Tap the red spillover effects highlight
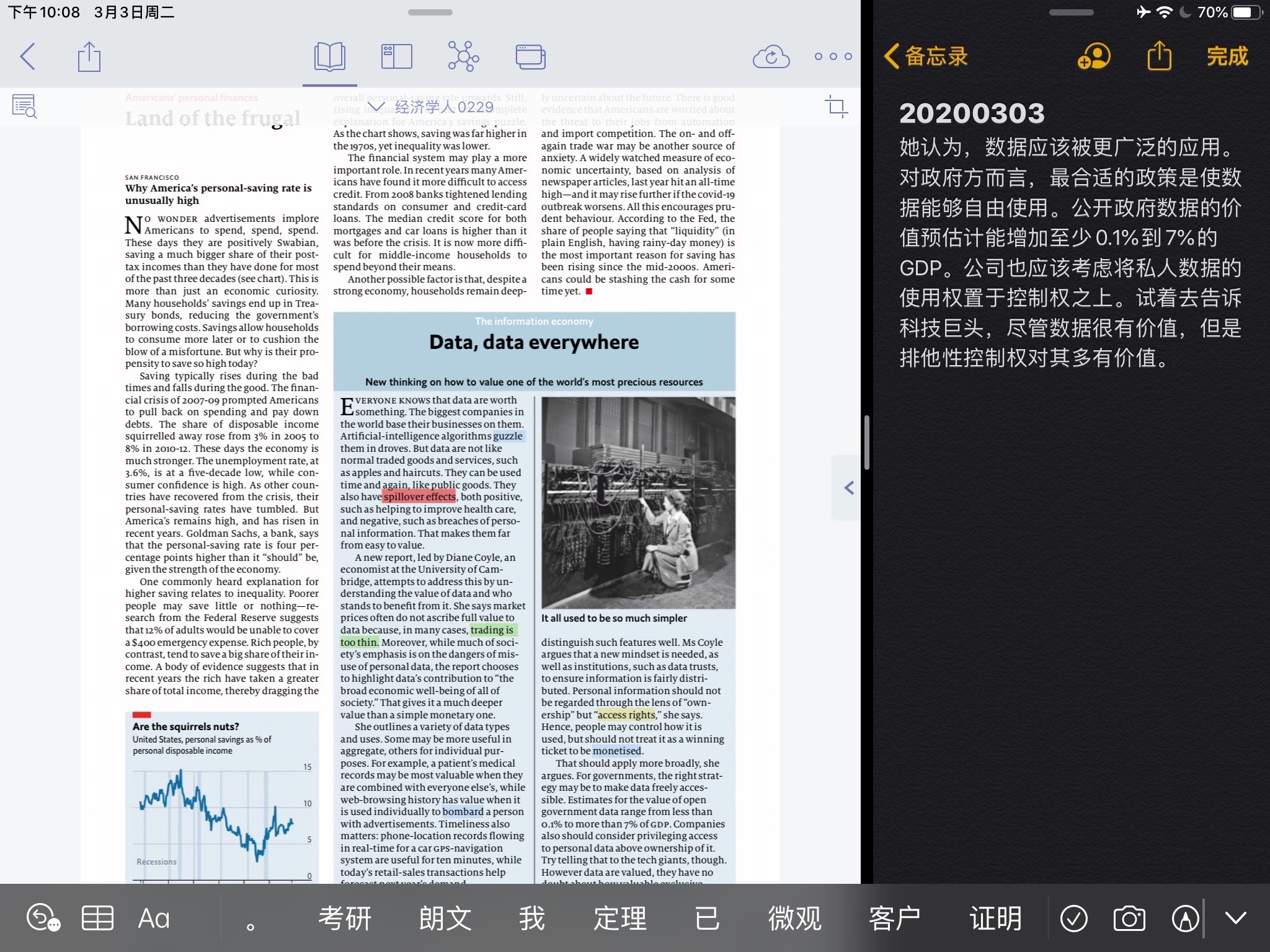1270x952 pixels. pos(419,496)
